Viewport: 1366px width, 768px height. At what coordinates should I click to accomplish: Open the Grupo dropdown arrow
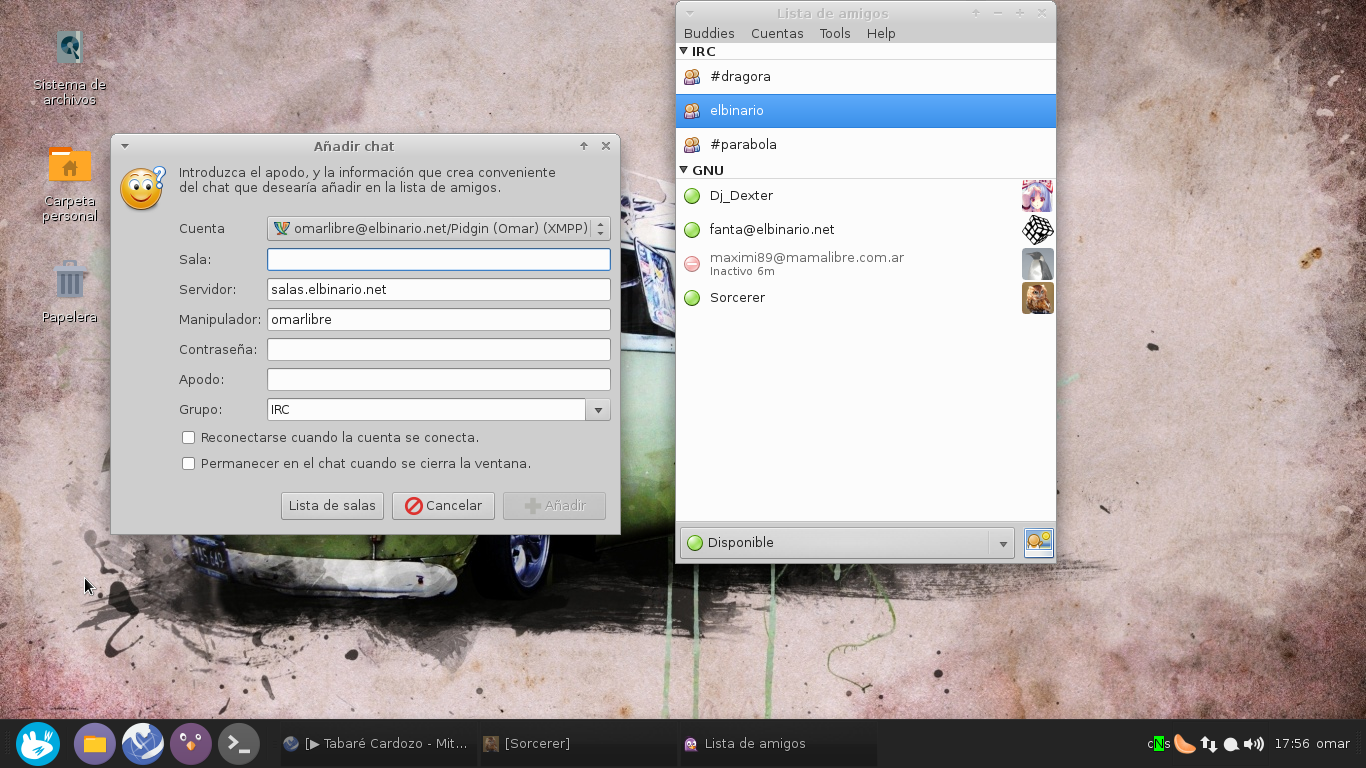[x=598, y=410]
